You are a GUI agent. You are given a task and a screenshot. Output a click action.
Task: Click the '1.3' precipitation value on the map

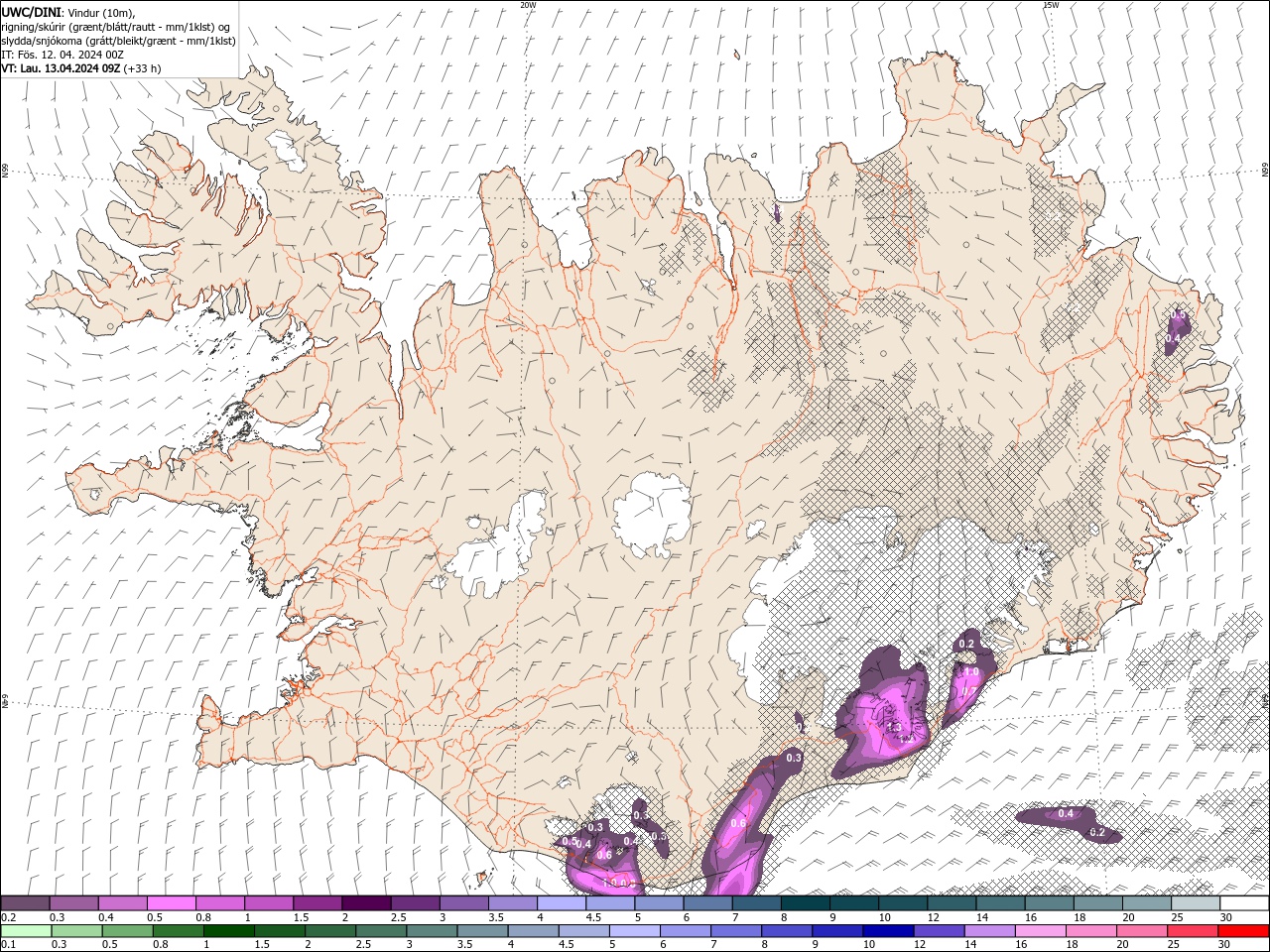point(893,727)
